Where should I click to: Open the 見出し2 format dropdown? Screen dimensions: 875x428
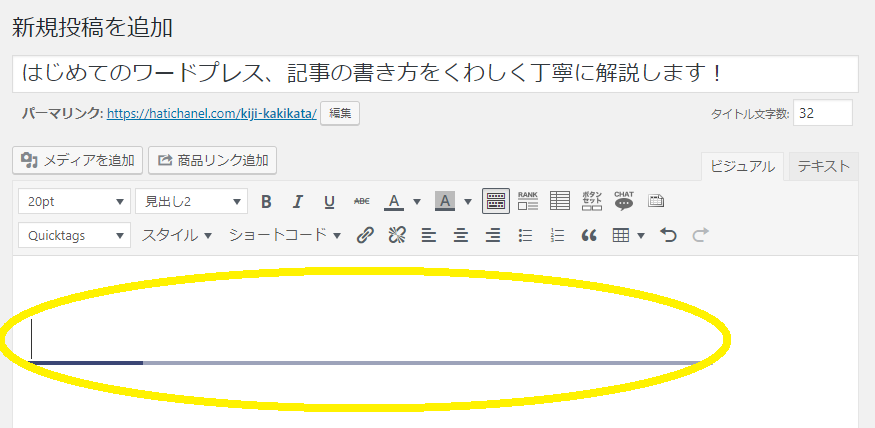coord(191,201)
